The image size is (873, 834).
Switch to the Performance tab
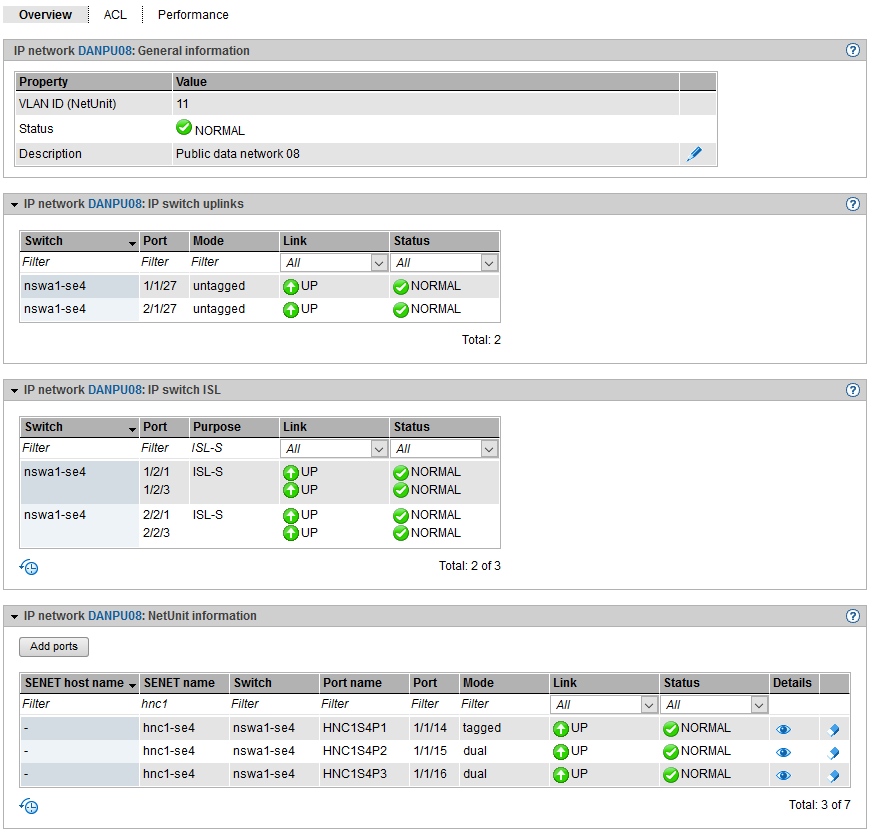[x=193, y=14]
